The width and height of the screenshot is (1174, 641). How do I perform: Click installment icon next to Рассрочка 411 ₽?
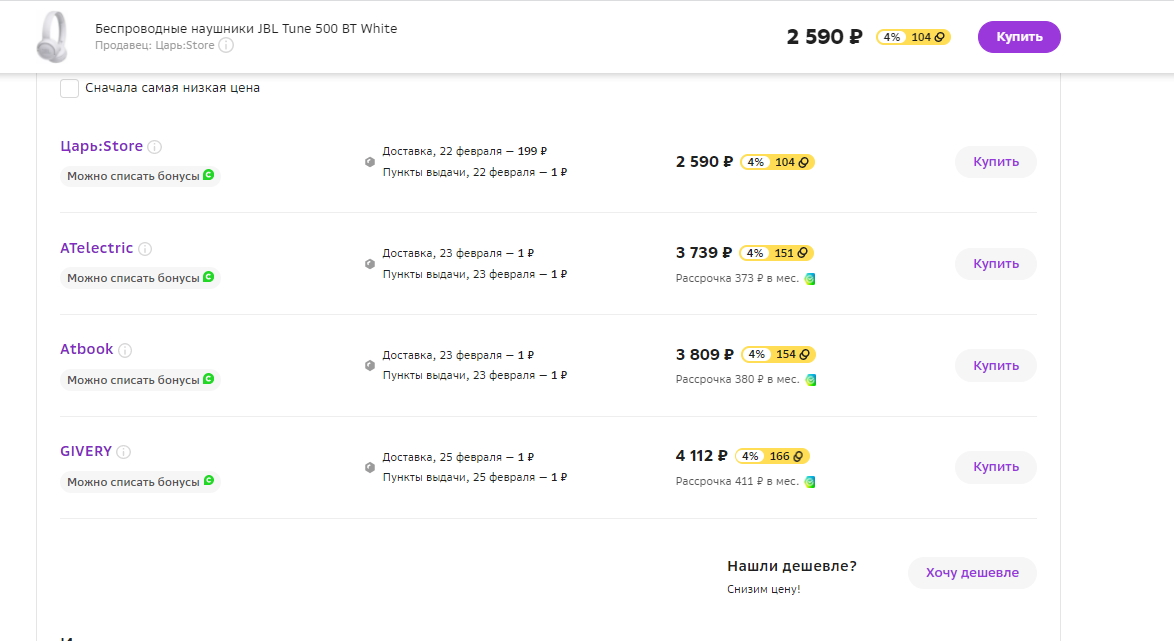pos(810,481)
